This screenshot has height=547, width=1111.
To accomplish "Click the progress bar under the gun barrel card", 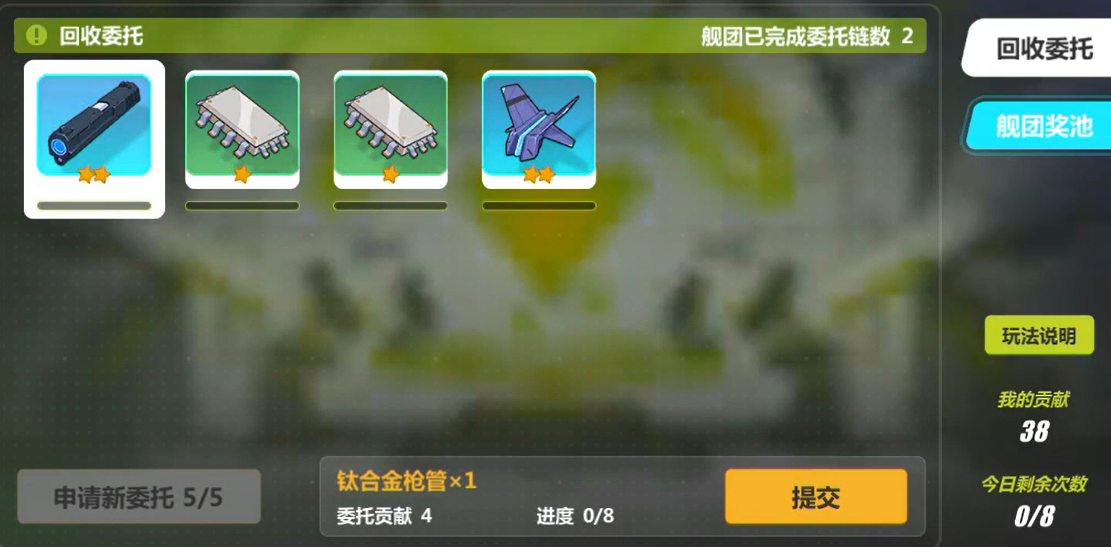I will [x=94, y=206].
